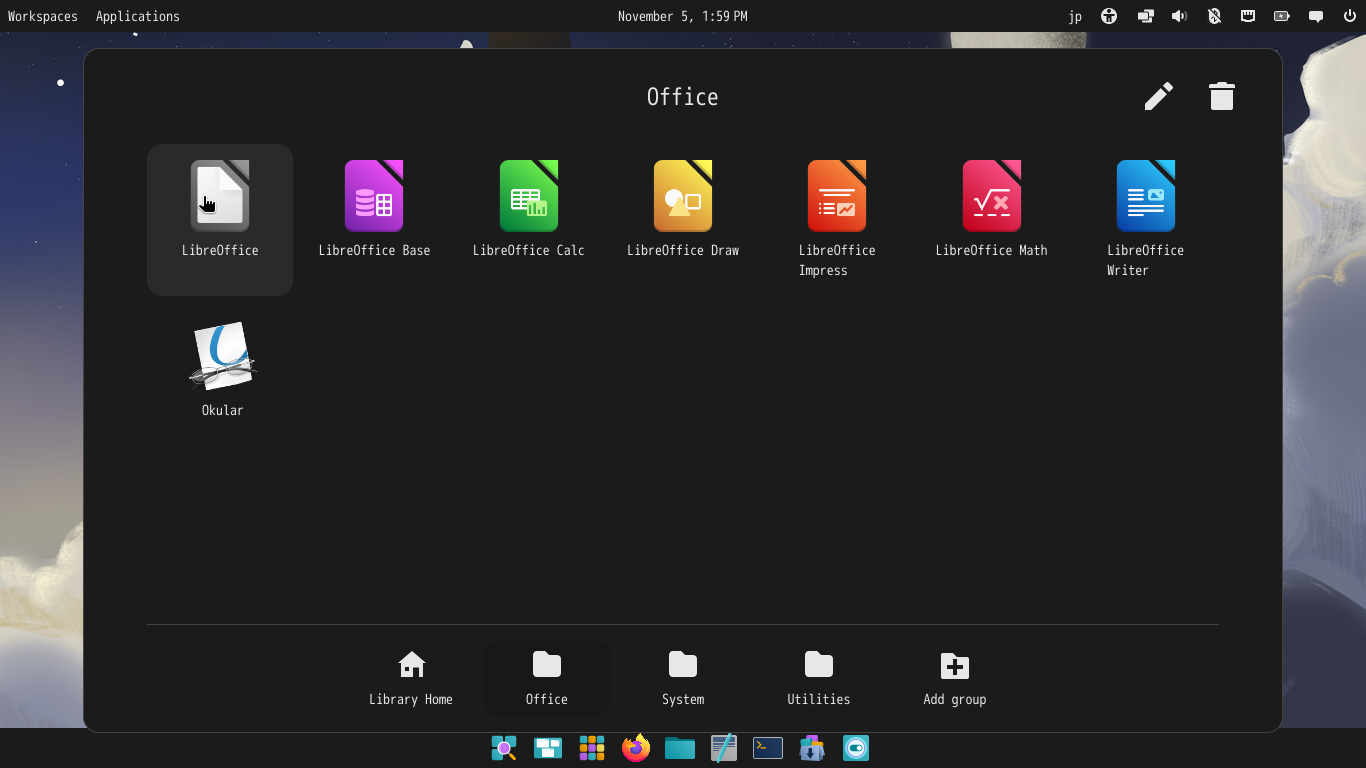Launch Terminal from dock

(x=768, y=748)
